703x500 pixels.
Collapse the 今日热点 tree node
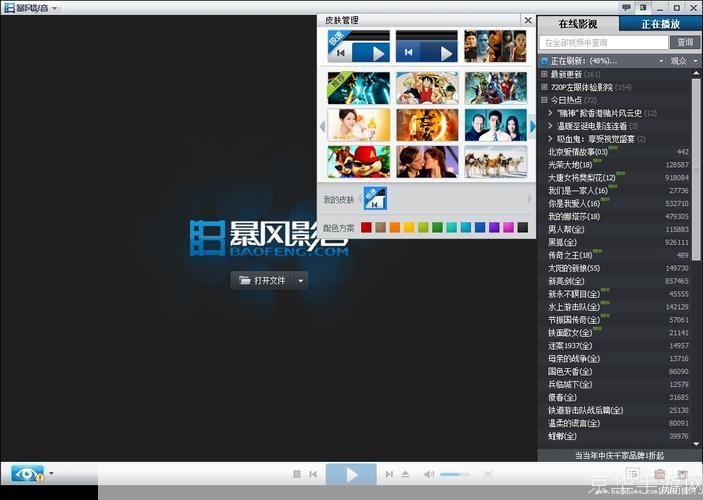544,100
